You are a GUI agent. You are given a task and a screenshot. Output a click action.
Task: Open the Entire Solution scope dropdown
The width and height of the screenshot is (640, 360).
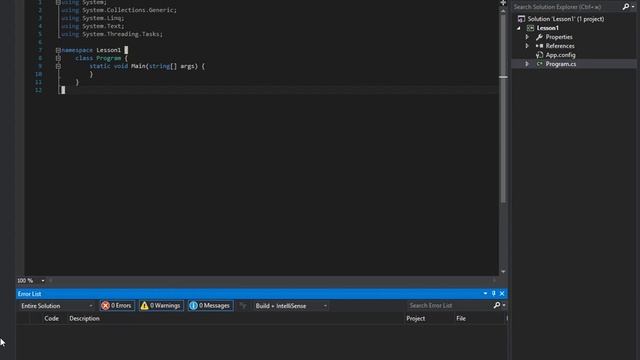point(57,306)
